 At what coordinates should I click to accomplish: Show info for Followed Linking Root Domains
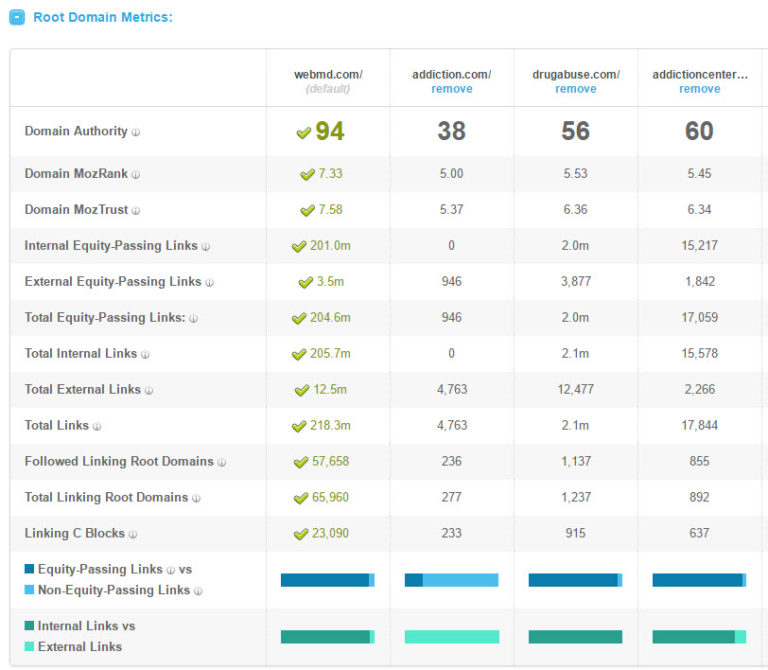[x=222, y=462]
